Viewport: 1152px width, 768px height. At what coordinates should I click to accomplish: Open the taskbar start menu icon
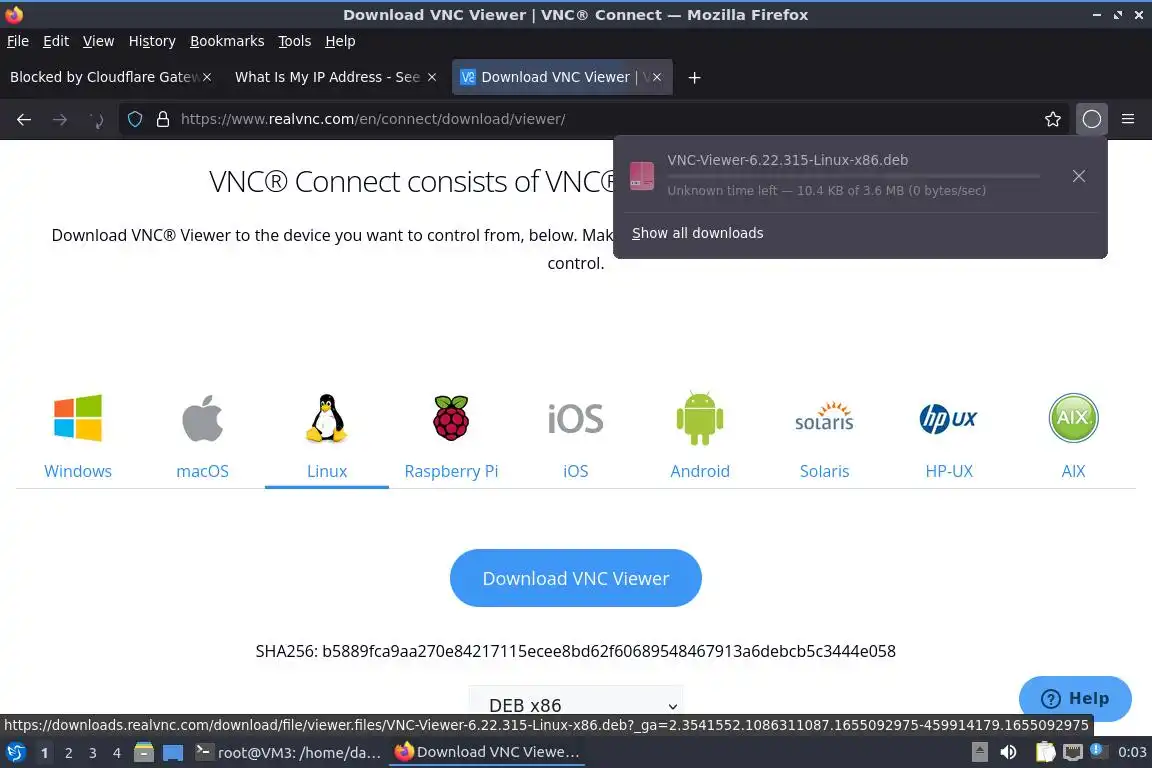15,753
